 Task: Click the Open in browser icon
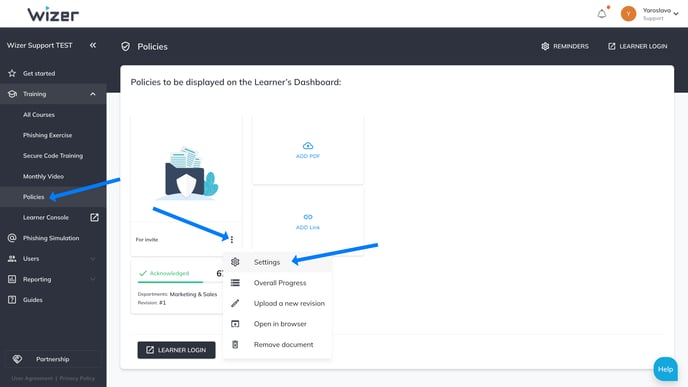(x=235, y=324)
